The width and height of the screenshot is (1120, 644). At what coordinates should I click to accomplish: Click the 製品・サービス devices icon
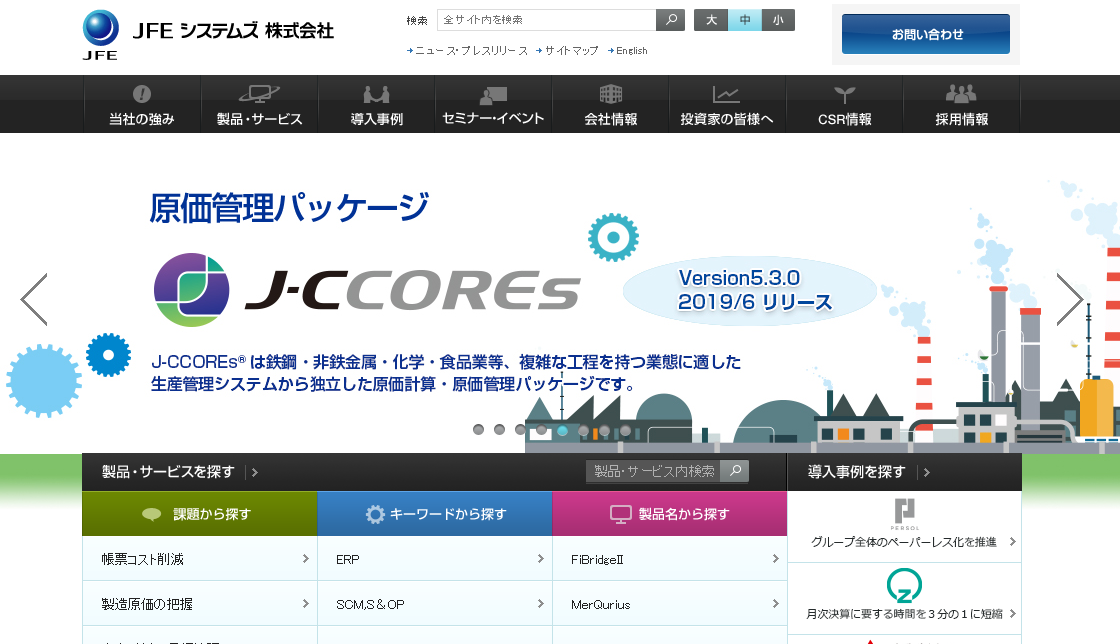pyautogui.click(x=259, y=94)
